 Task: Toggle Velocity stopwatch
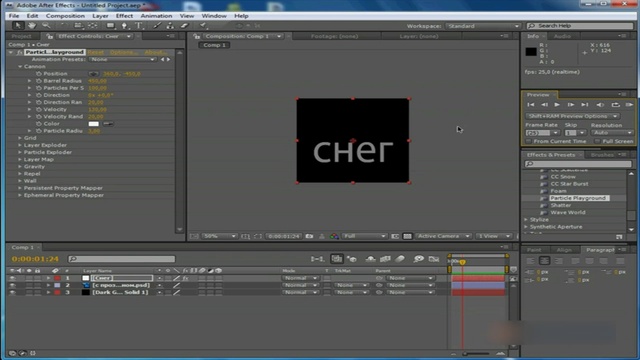(39, 109)
